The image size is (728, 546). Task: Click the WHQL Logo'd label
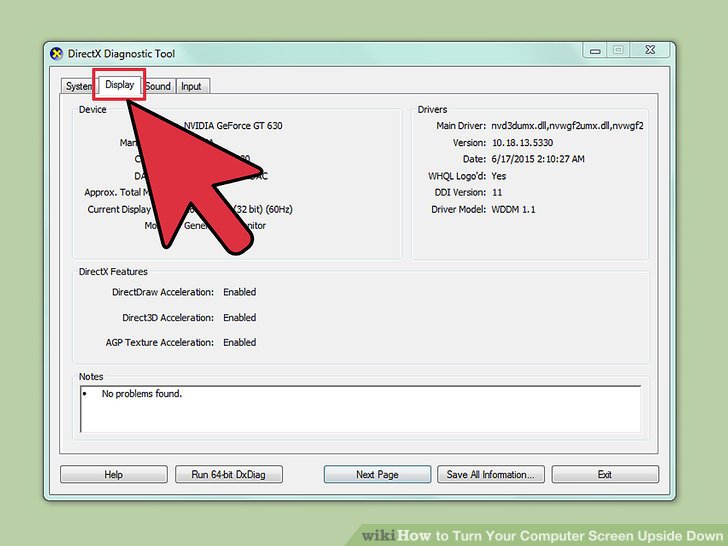click(x=457, y=176)
